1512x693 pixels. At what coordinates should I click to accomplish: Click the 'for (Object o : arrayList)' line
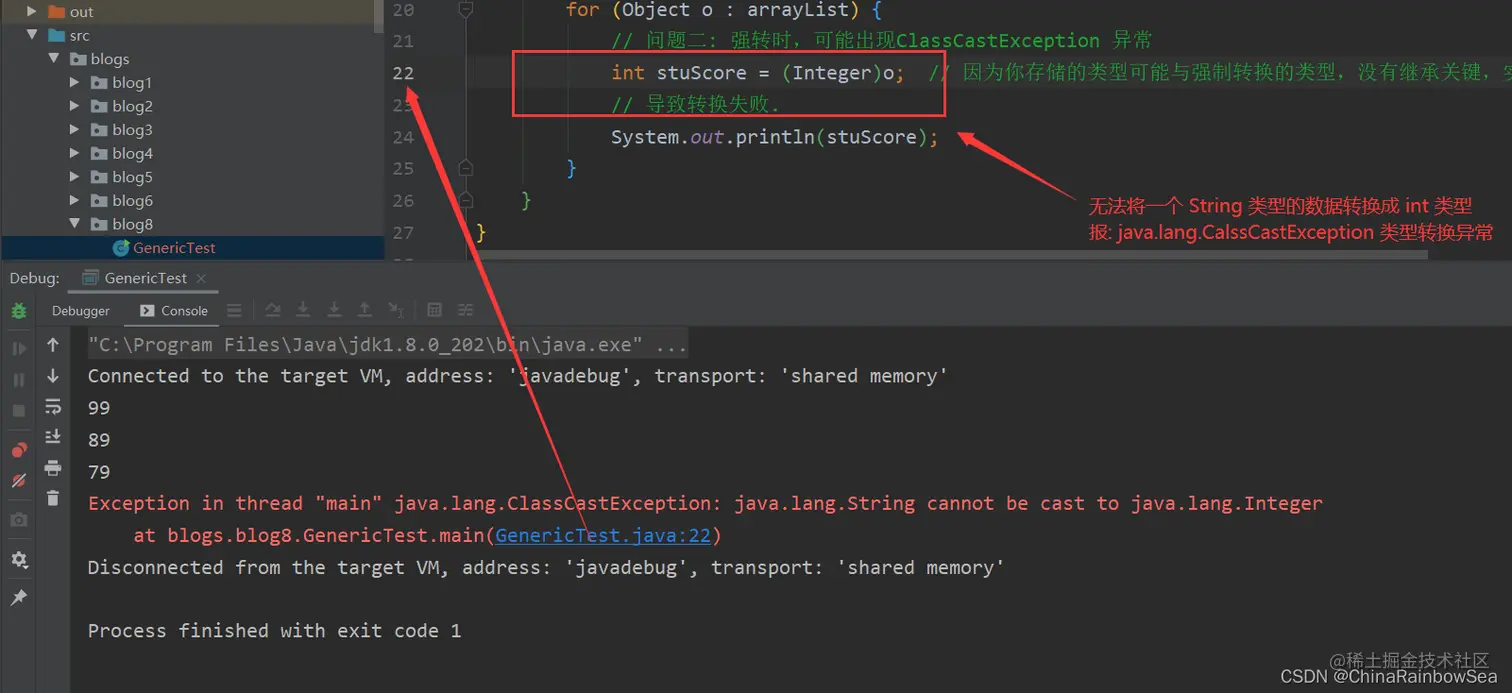724,9
